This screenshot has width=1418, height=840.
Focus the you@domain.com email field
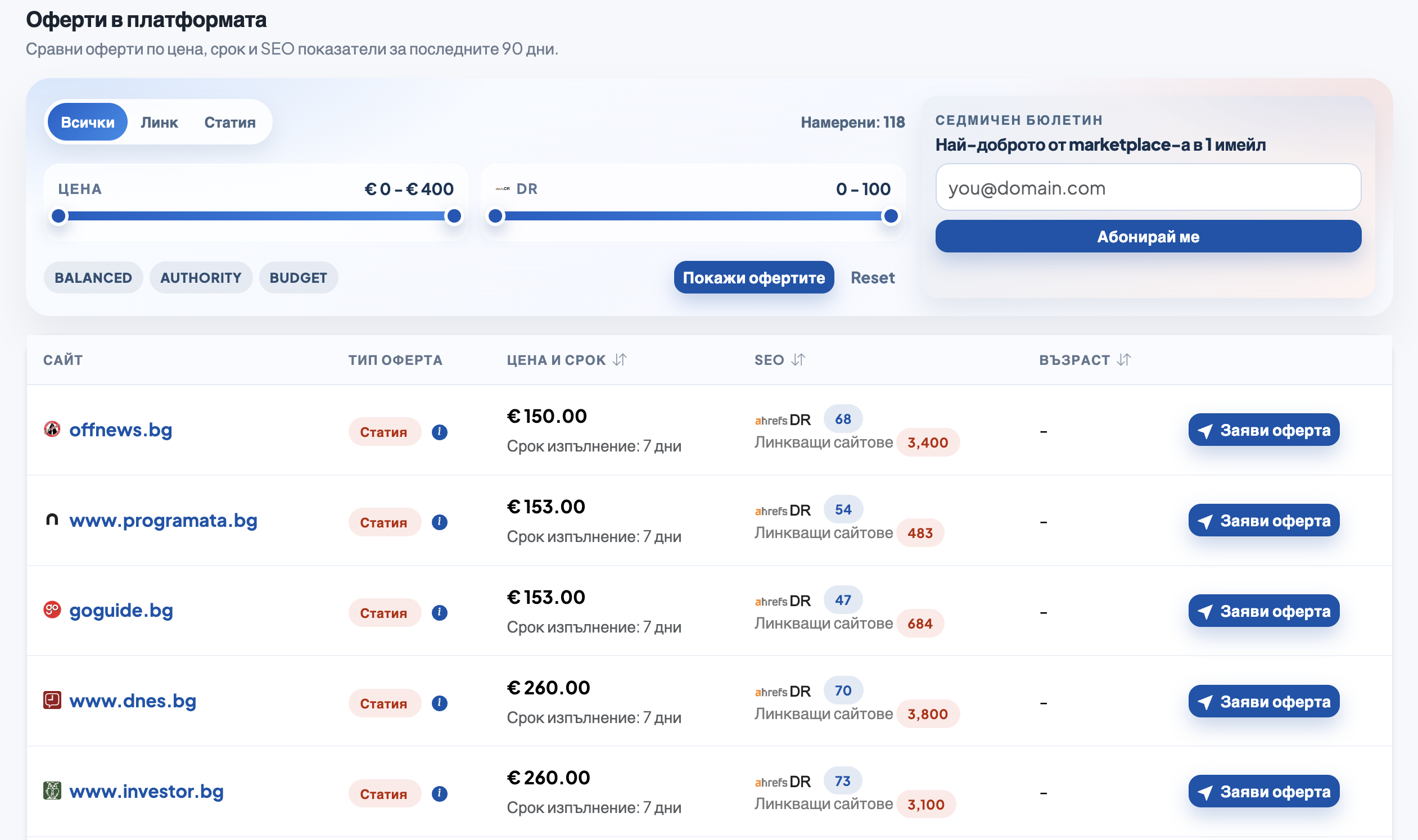pyautogui.click(x=1148, y=187)
